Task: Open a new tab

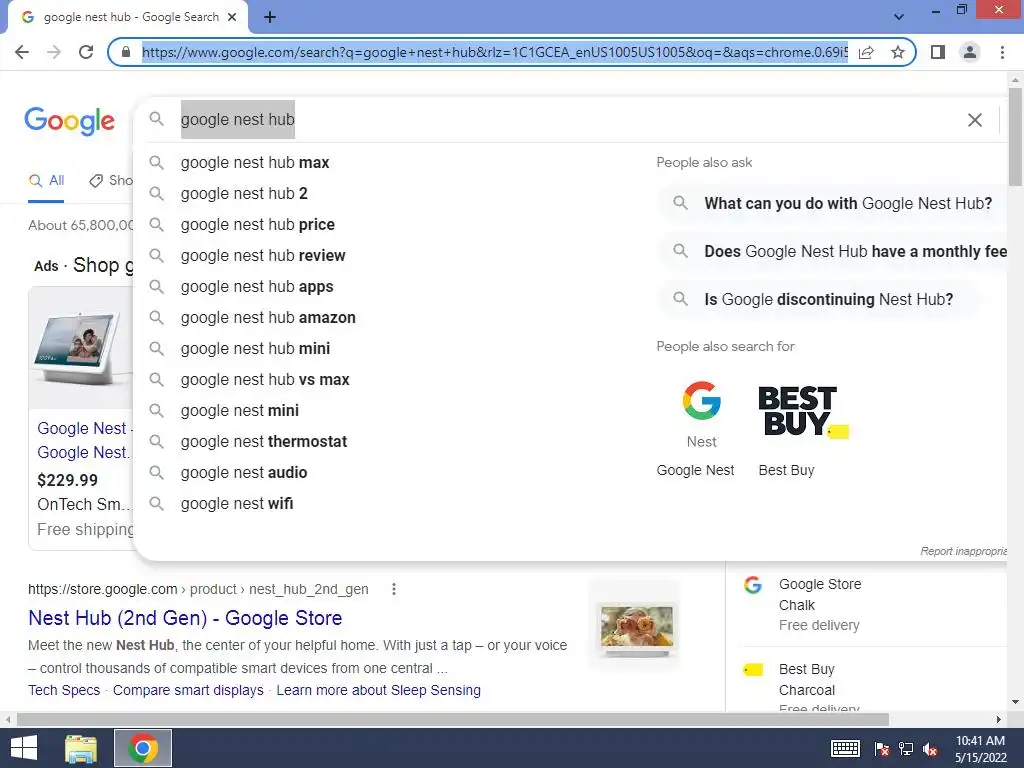Action: point(270,18)
